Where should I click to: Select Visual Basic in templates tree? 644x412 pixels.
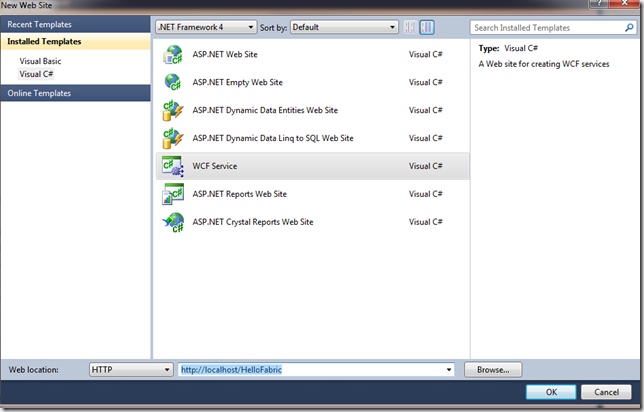[x=40, y=61]
